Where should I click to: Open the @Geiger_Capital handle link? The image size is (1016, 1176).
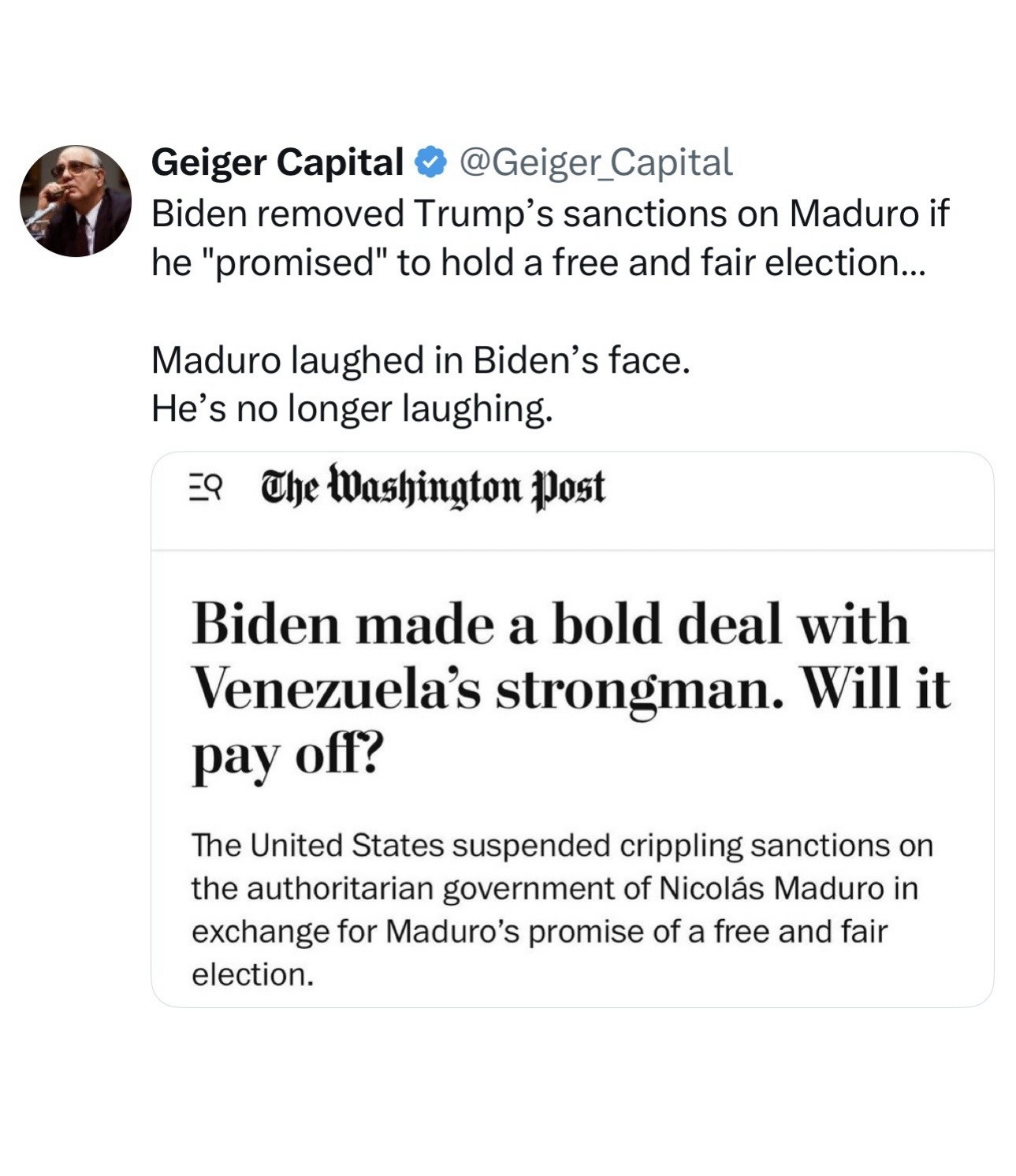[595, 162]
